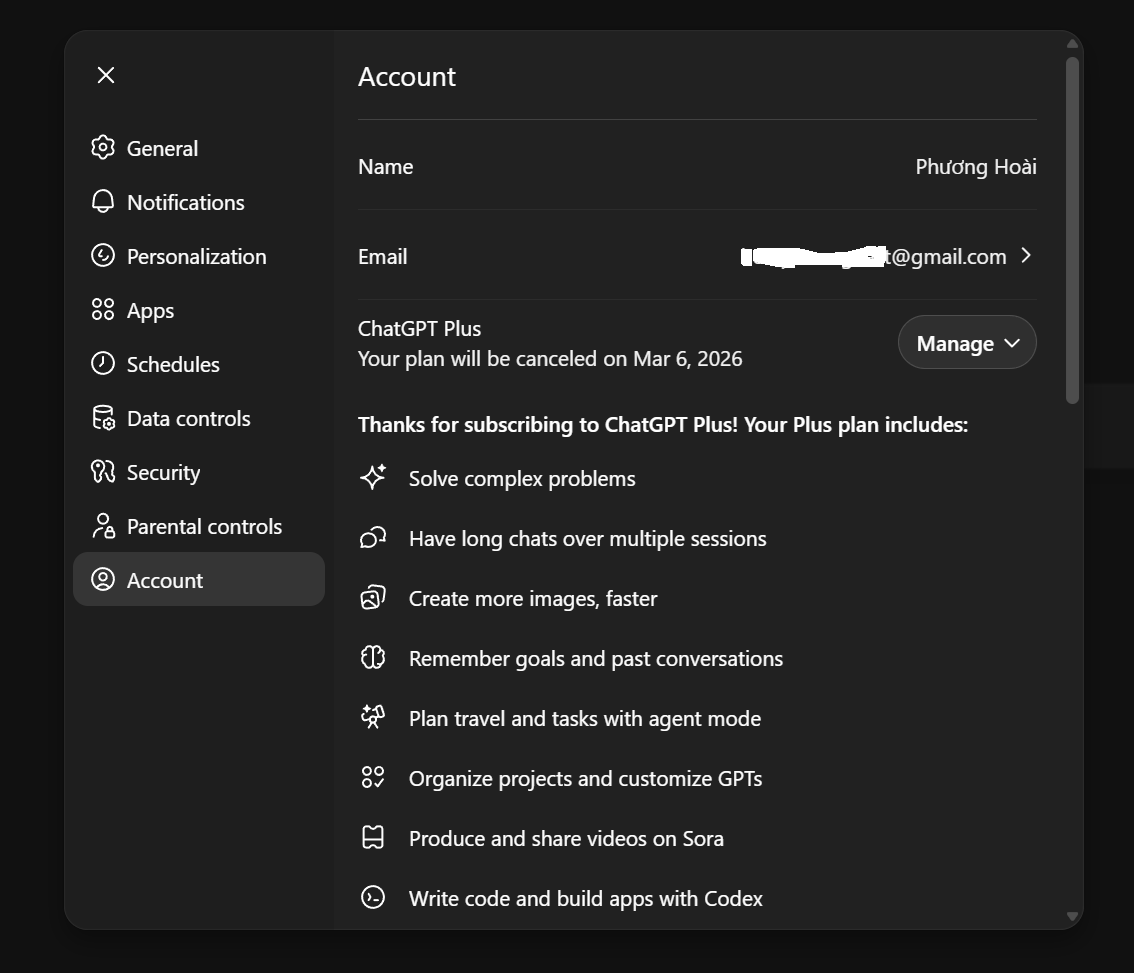Open the Notifications settings tab
Image resolution: width=1134 pixels, height=973 pixels.
point(199,203)
